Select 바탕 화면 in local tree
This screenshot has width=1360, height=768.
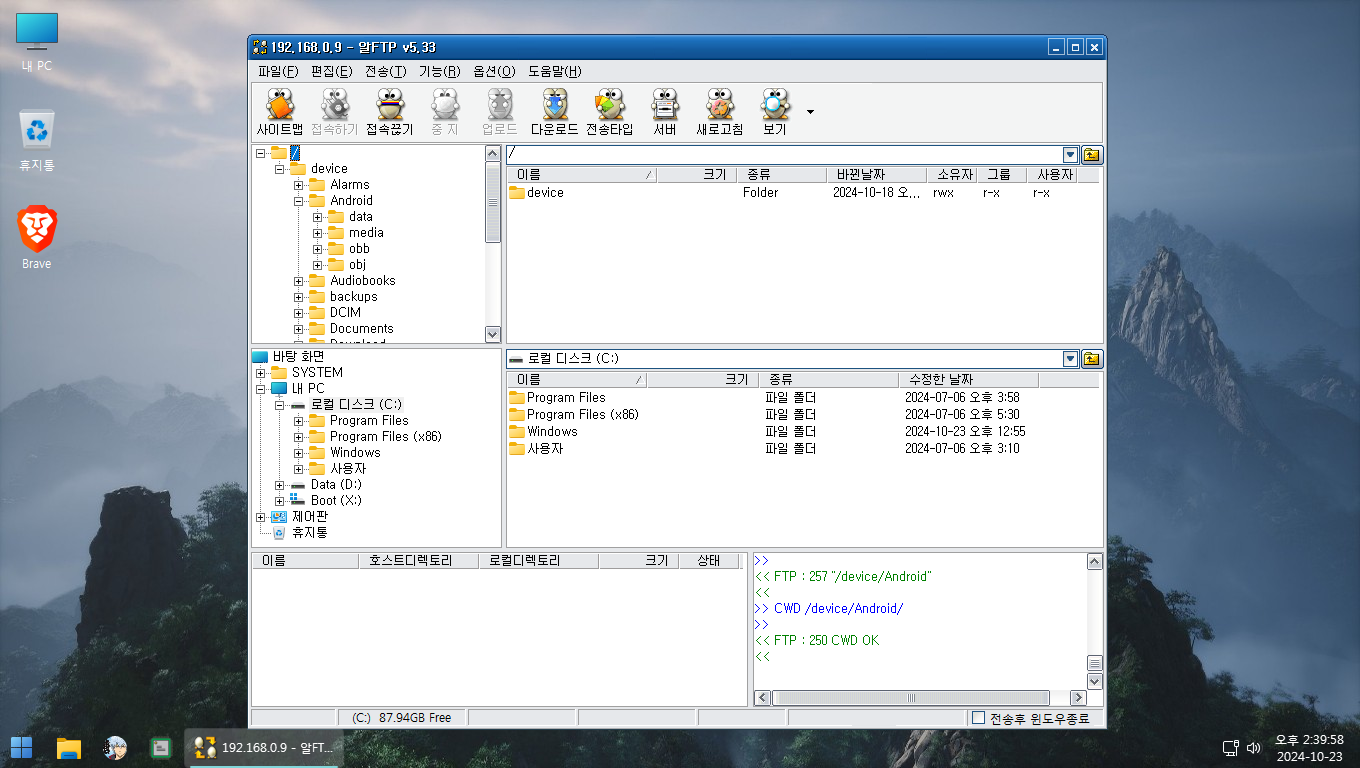(298, 357)
